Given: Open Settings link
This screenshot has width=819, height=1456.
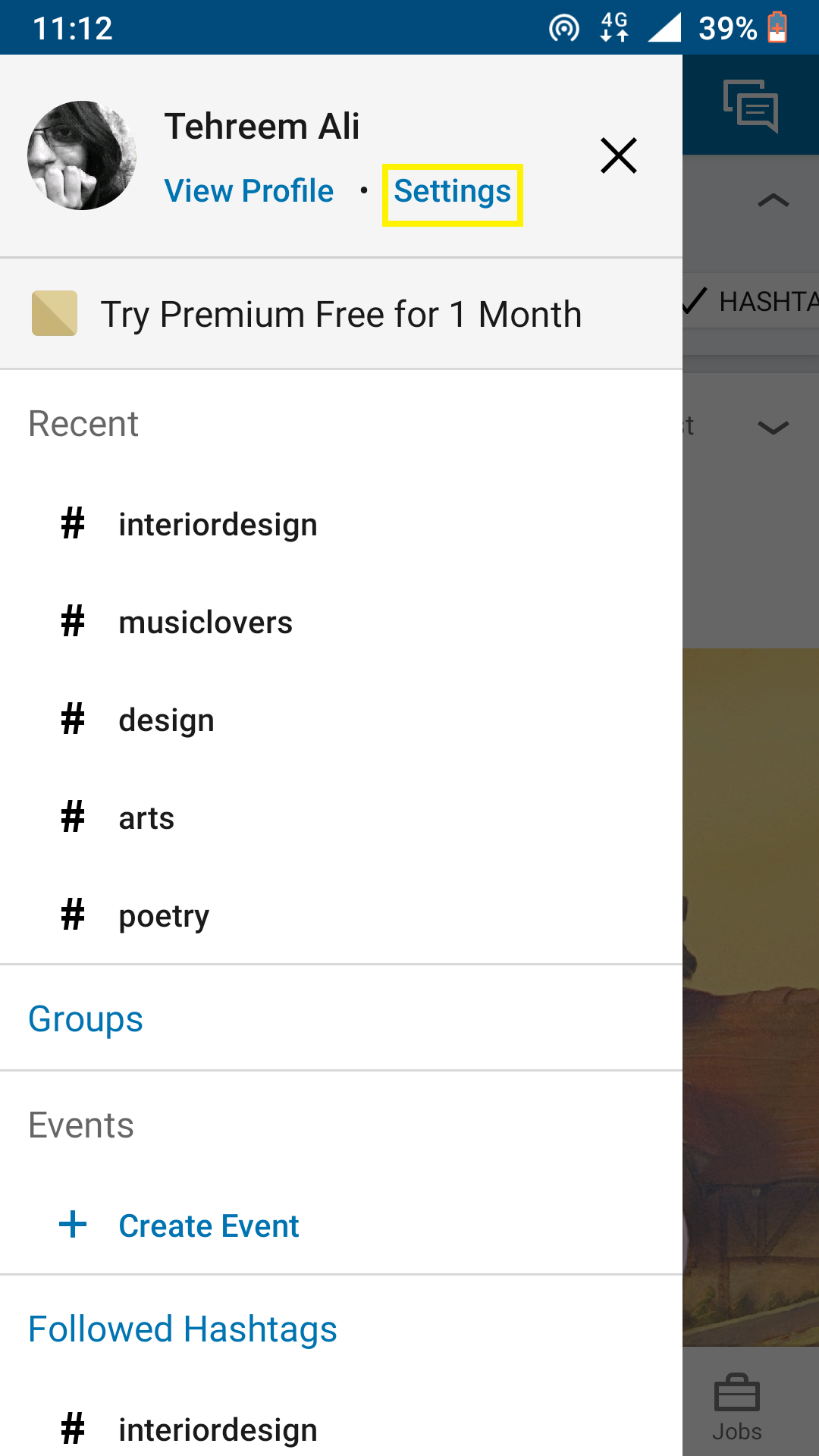Looking at the screenshot, I should coord(452,192).
